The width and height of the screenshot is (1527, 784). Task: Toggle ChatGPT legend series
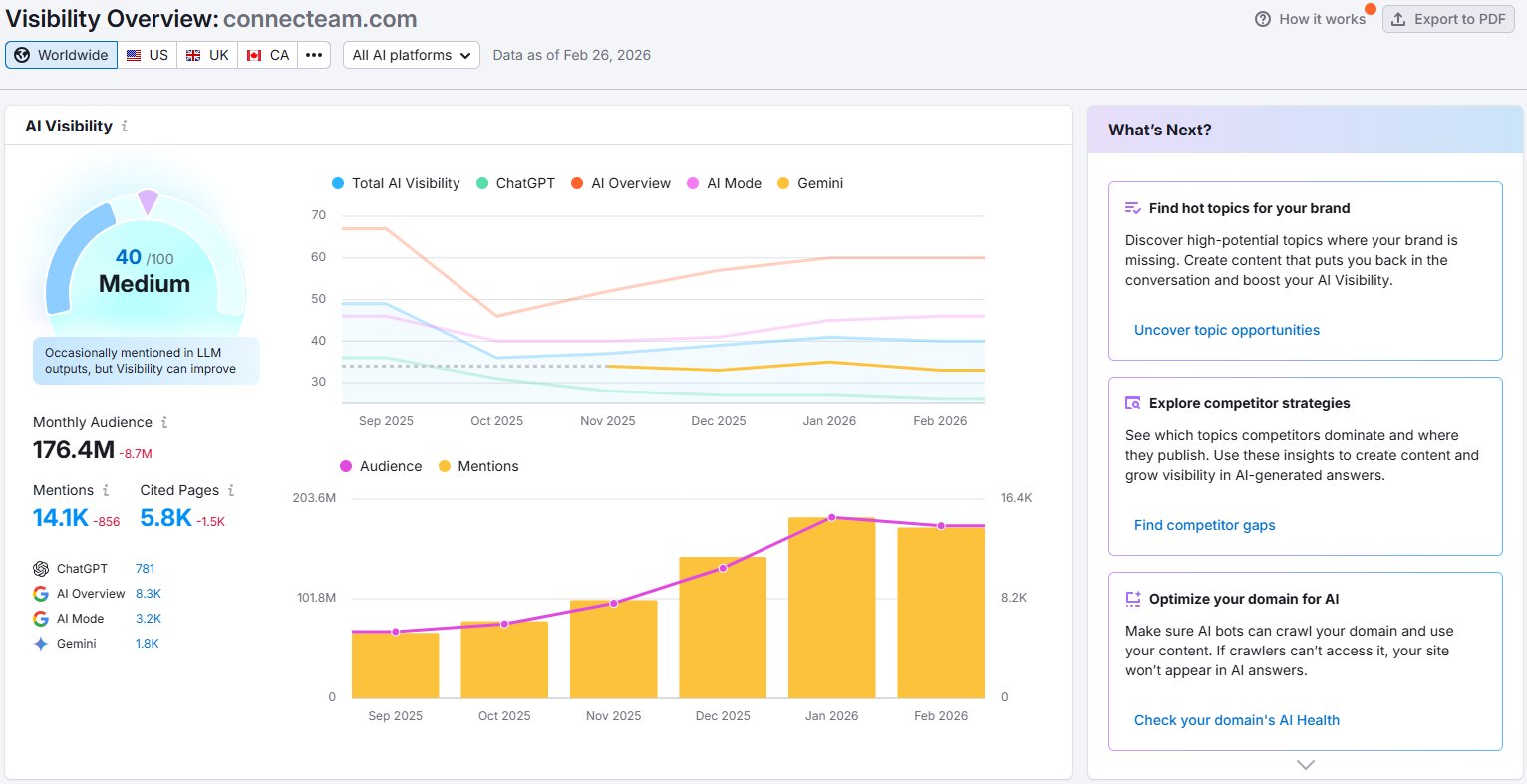pos(515,183)
